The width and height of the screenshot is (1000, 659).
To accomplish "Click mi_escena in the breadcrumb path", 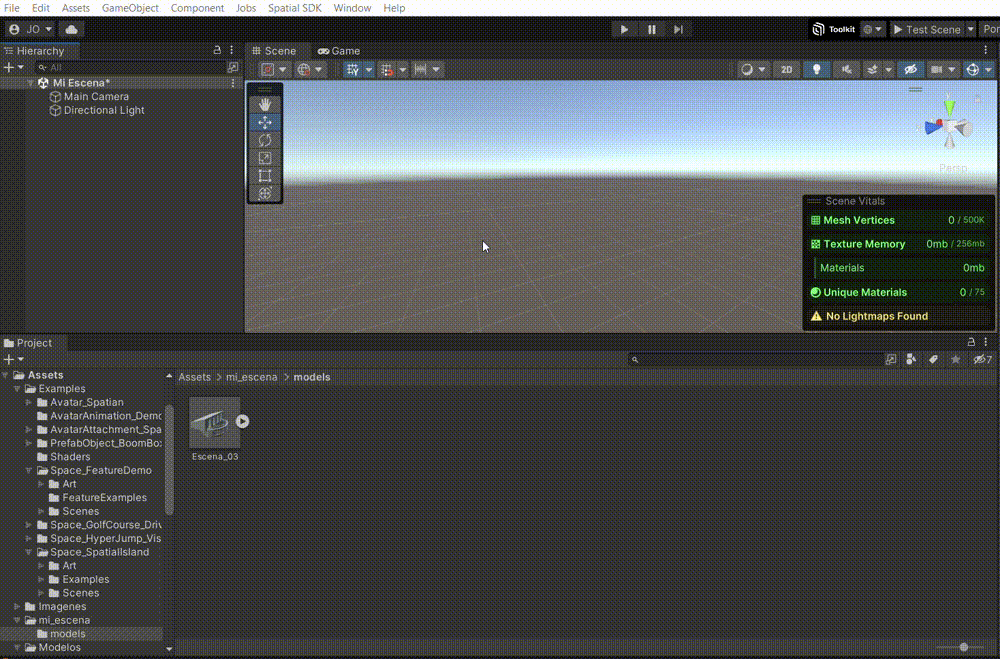I will pos(250,377).
